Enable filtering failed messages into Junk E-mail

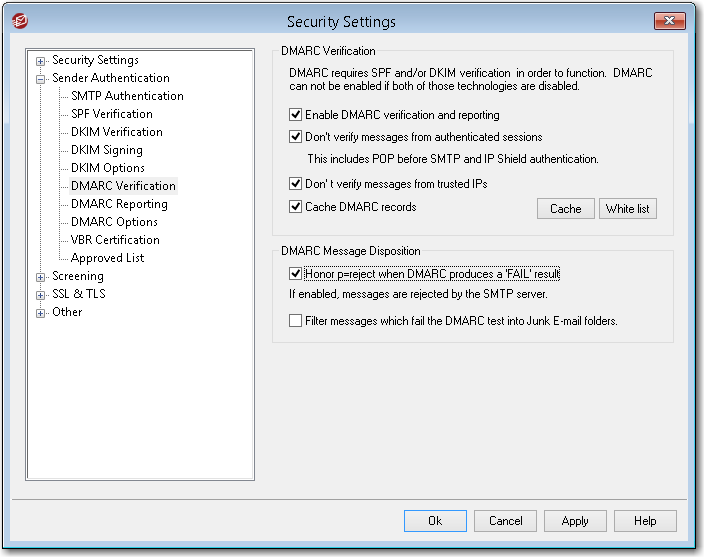coord(296,321)
